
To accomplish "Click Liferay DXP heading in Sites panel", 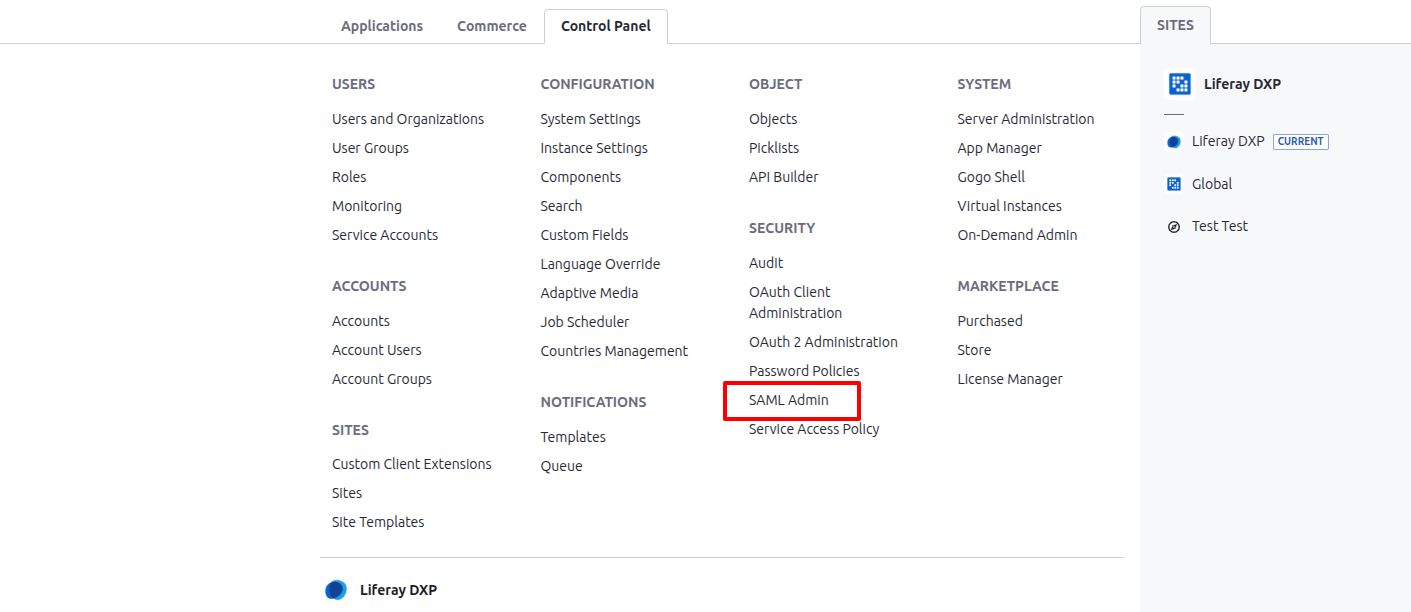I will [x=1242, y=84].
